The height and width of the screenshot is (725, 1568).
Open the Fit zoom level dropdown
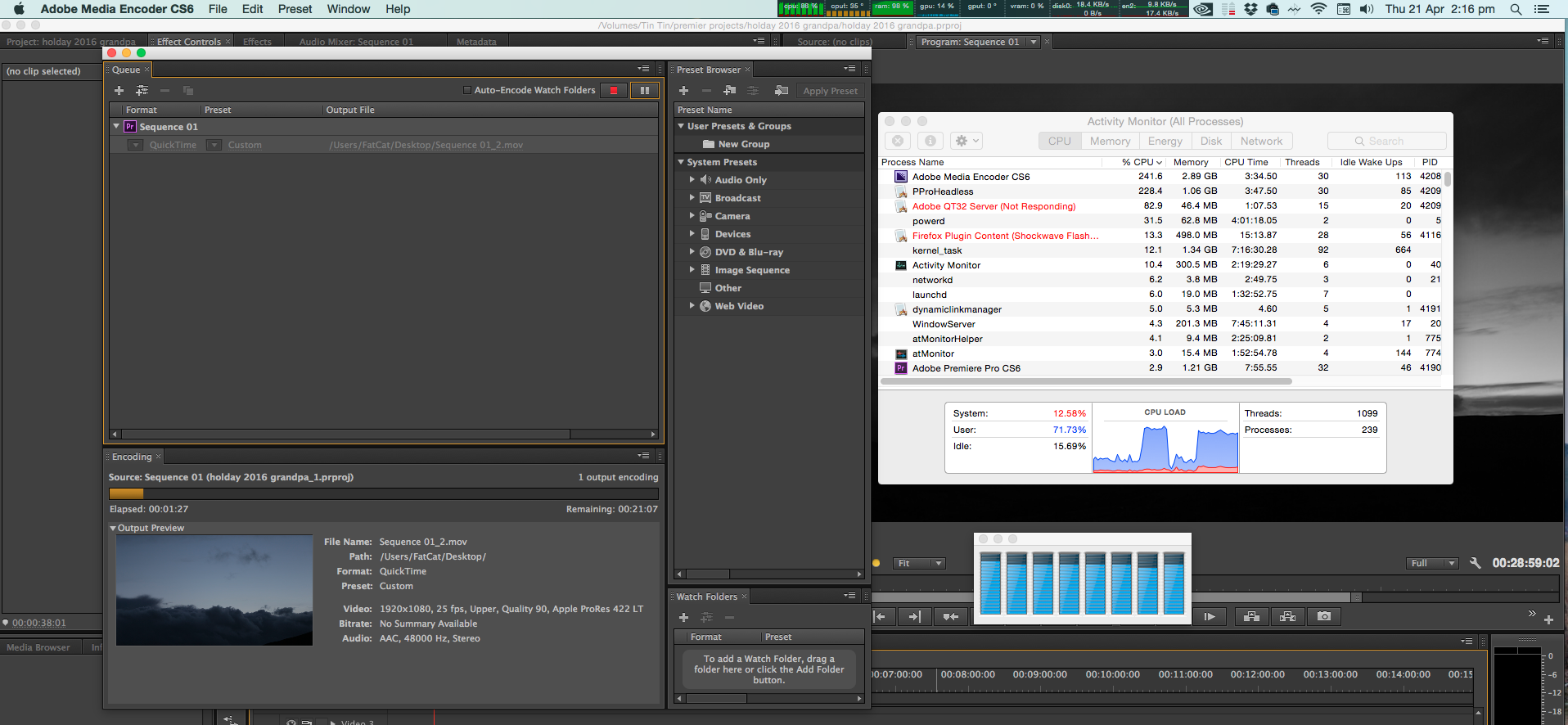tap(919, 563)
